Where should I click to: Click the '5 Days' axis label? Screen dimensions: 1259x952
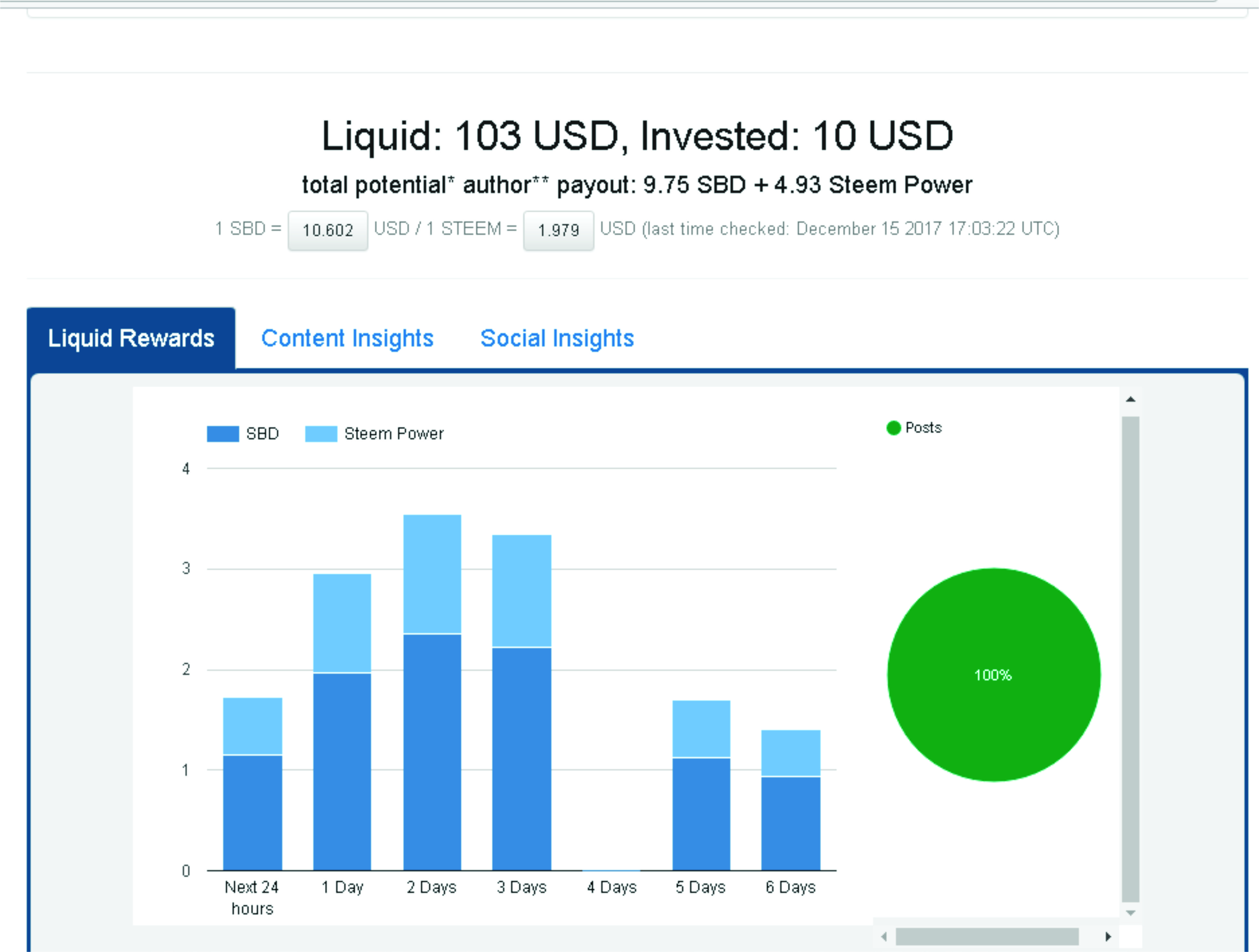701,887
